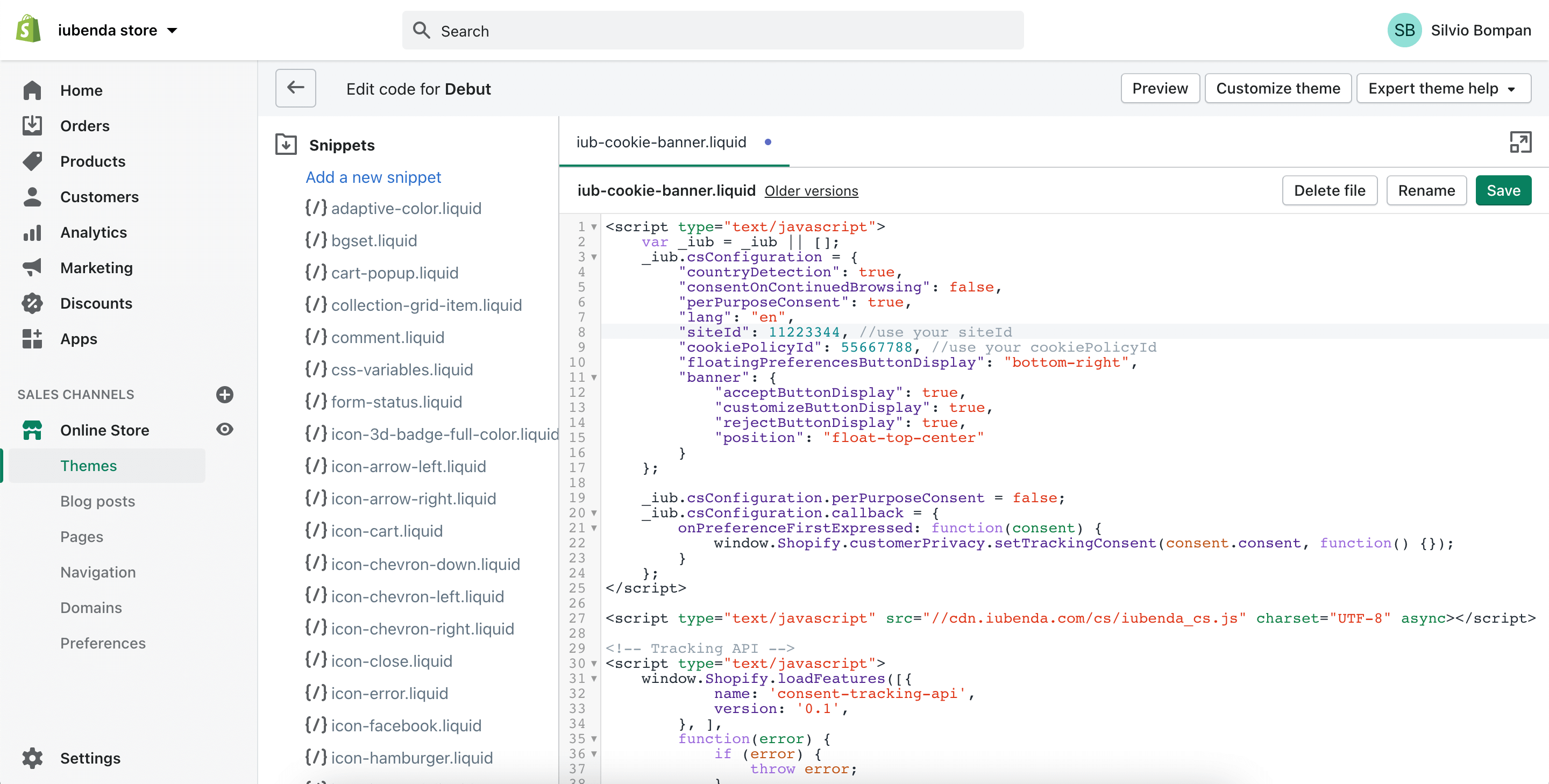
Task: Open the Home section
Action: click(81, 90)
